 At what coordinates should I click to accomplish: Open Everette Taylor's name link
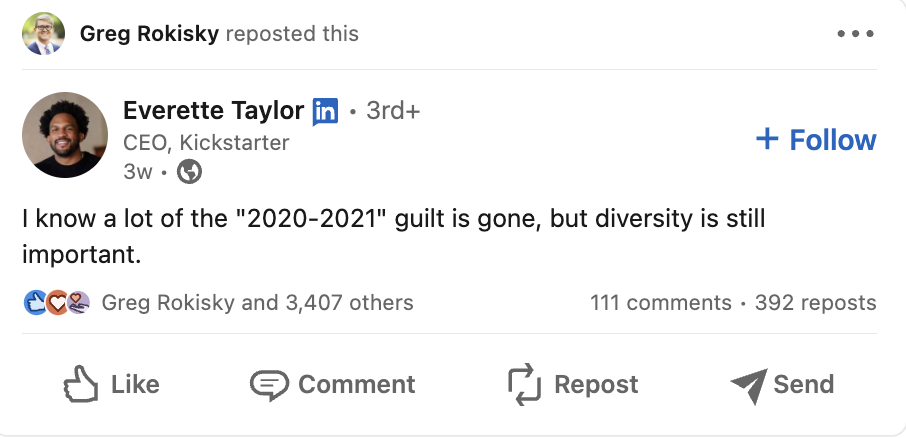pos(213,111)
